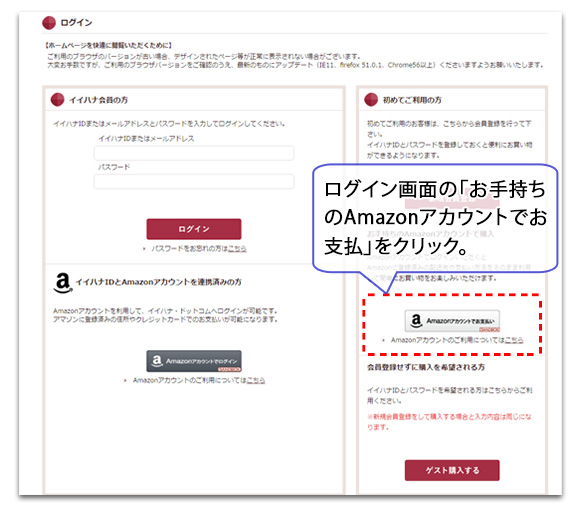The width and height of the screenshot is (580, 510).
Task: Click the red note about 新規会員登録
Action: click(449, 422)
